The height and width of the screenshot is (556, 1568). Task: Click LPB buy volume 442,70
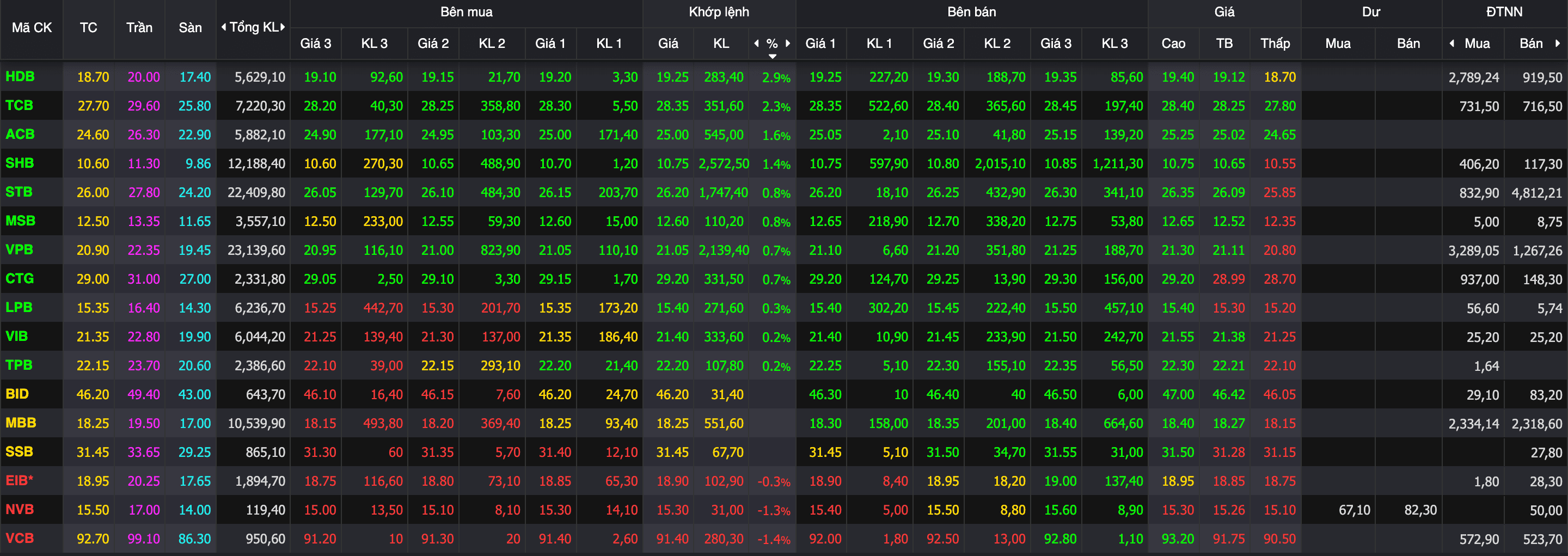click(383, 308)
